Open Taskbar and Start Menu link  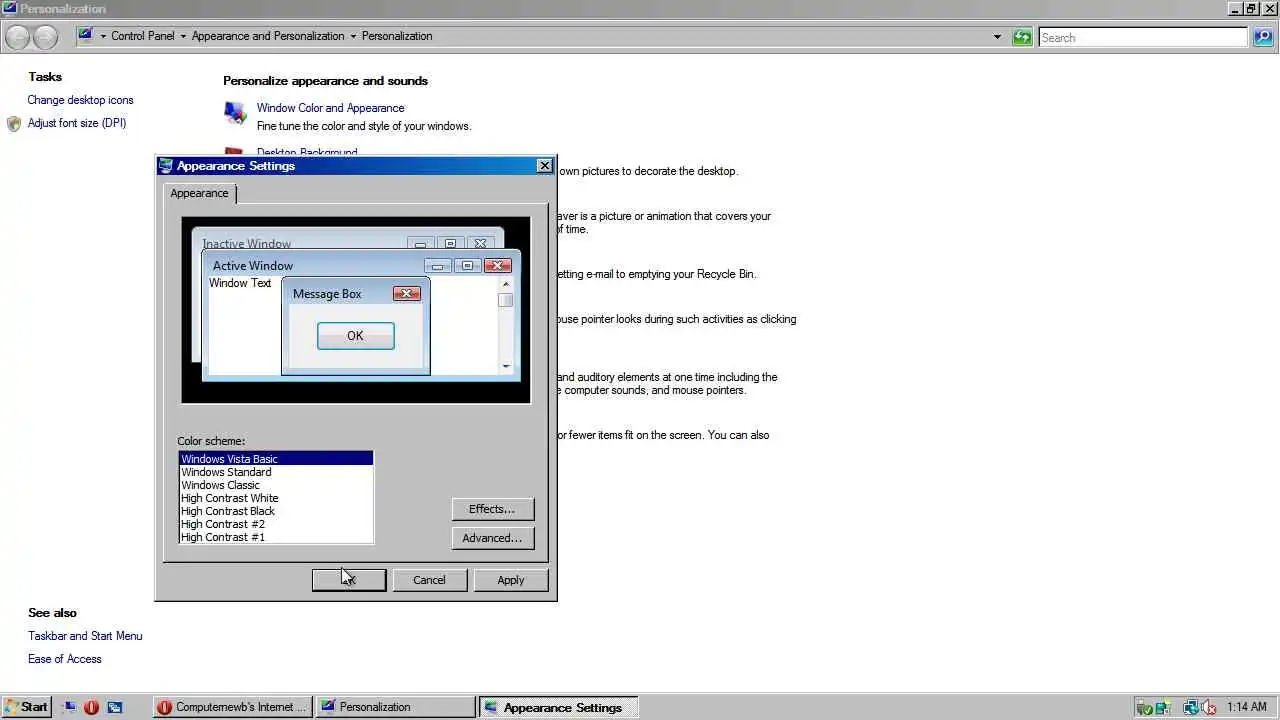pos(85,636)
